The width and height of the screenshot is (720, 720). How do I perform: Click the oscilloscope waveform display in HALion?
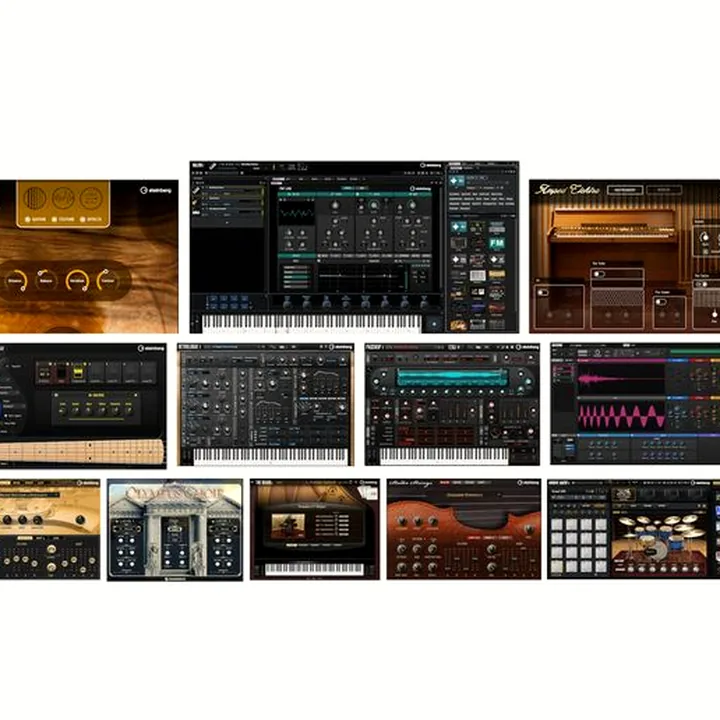pyautogui.click(x=297, y=213)
